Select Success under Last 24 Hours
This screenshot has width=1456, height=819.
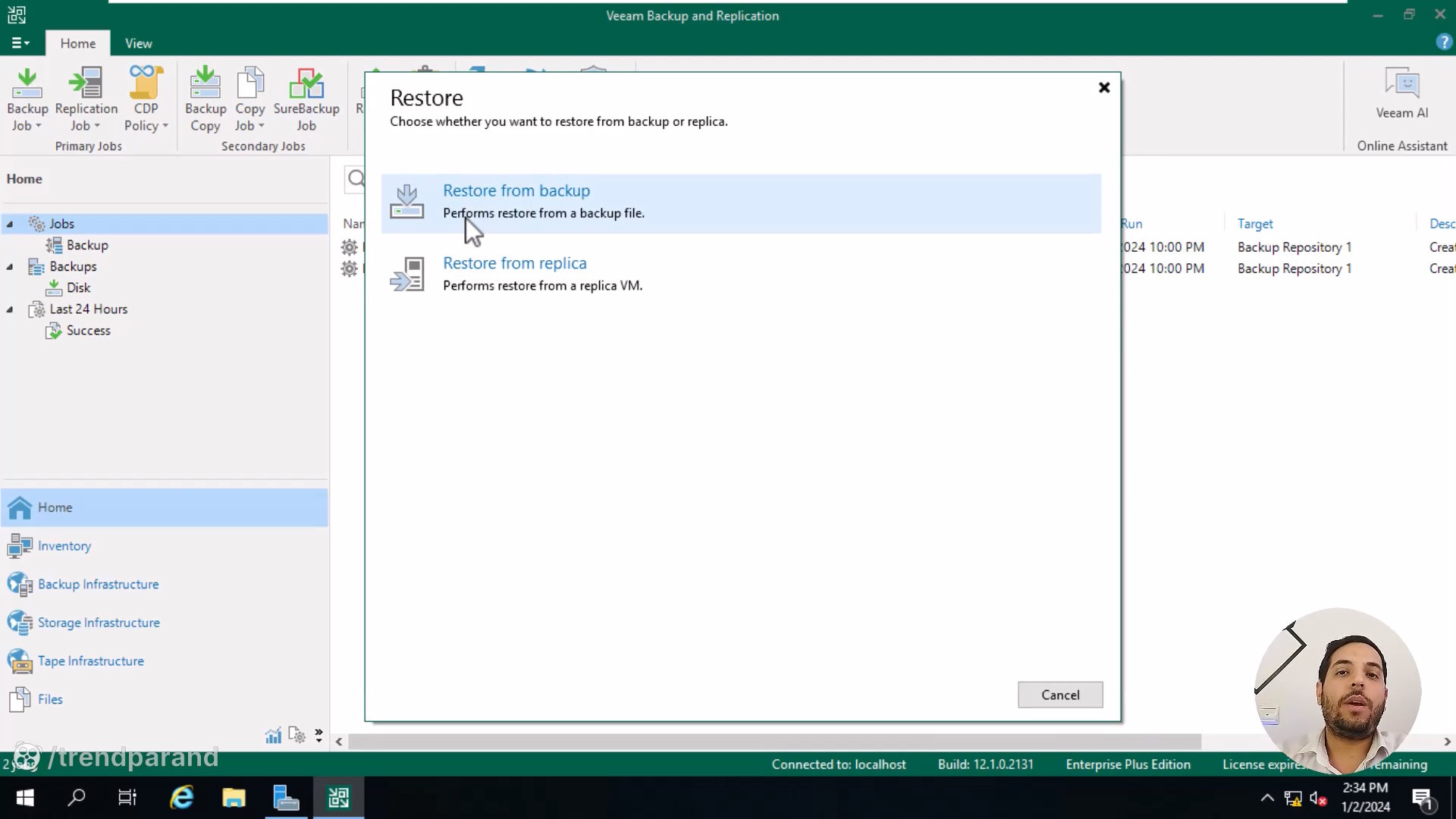pyautogui.click(x=88, y=331)
